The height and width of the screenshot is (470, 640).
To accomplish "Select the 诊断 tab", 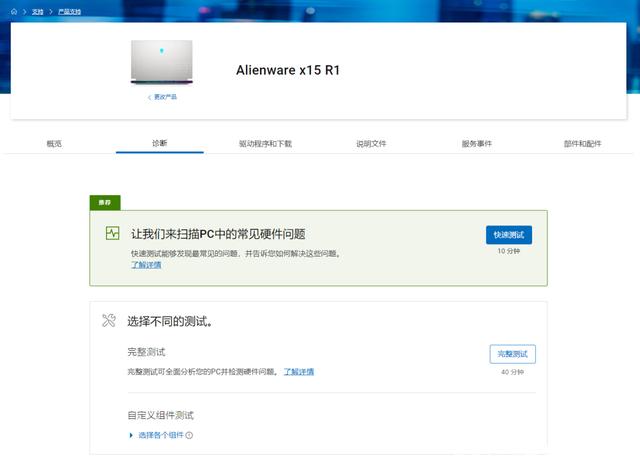I will coord(160,143).
